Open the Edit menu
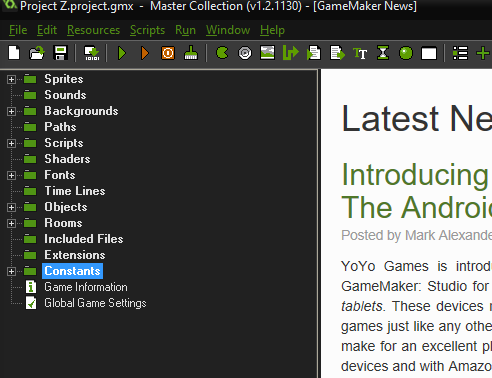 [47, 30]
